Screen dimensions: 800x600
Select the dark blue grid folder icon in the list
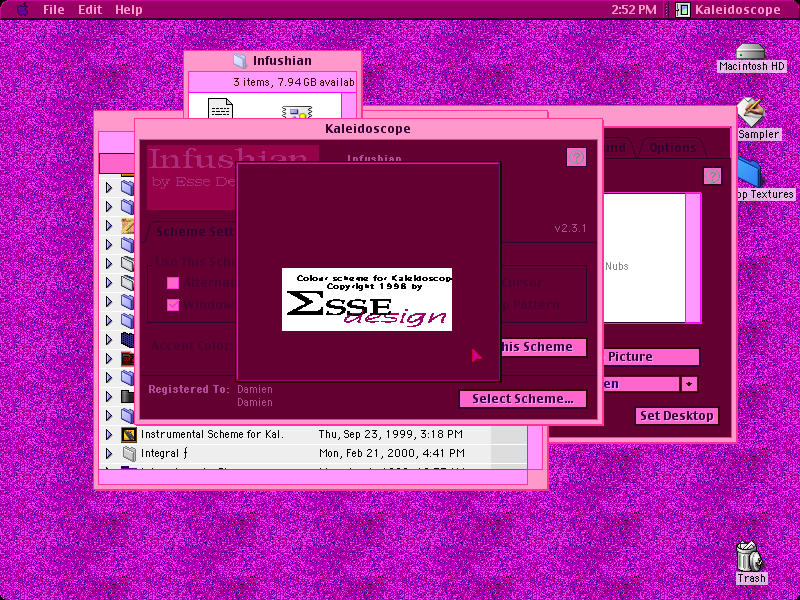tap(128, 339)
